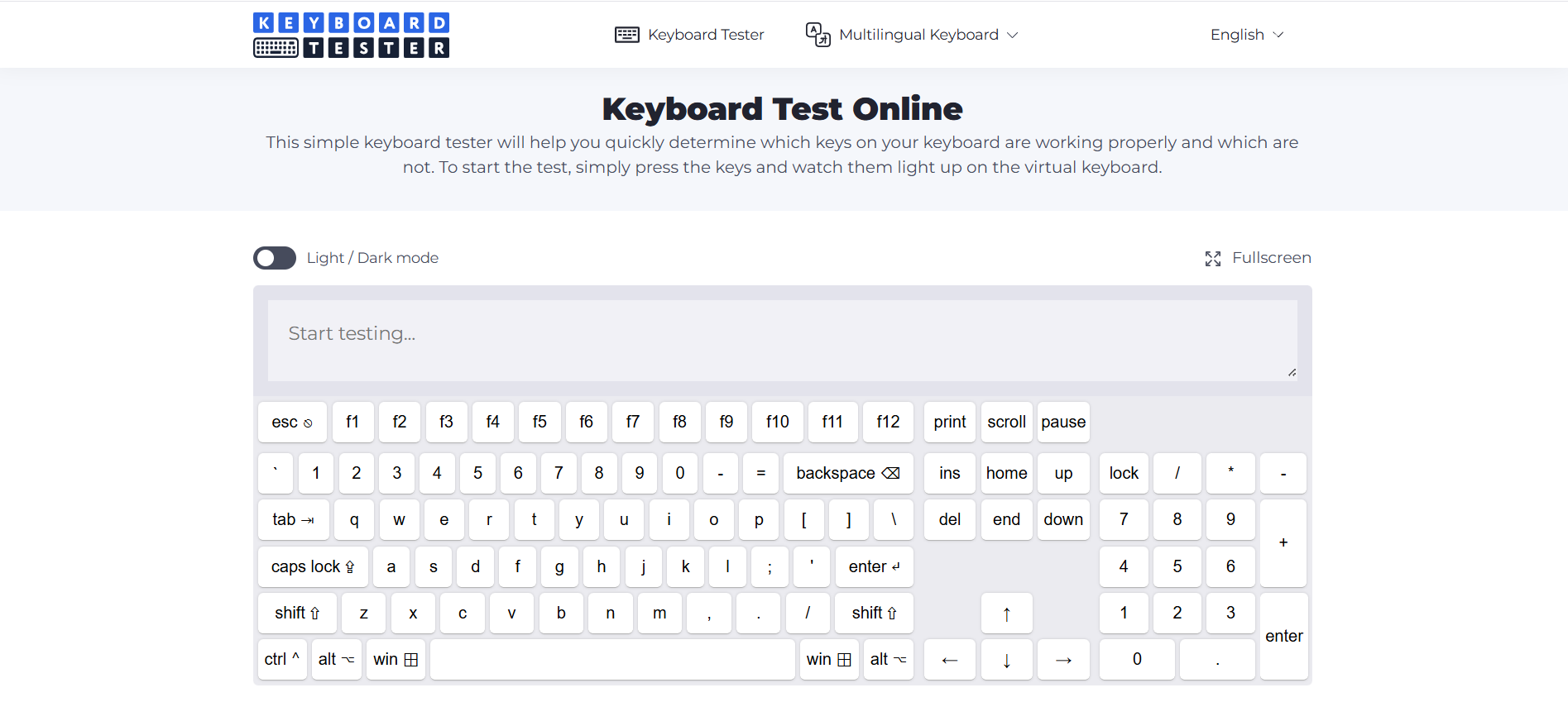Click the numpad 5 key
Image resolution: width=1568 pixels, height=702 pixels.
coord(1177,566)
